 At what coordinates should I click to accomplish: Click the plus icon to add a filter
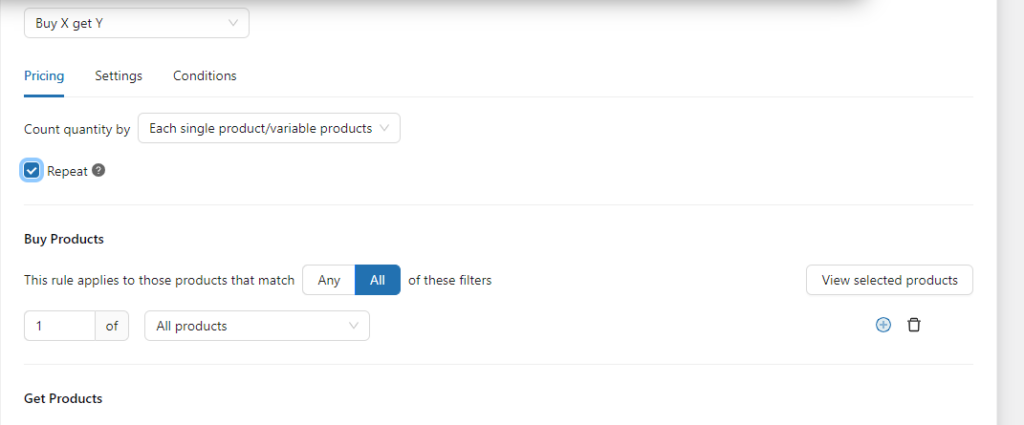pyautogui.click(x=883, y=325)
